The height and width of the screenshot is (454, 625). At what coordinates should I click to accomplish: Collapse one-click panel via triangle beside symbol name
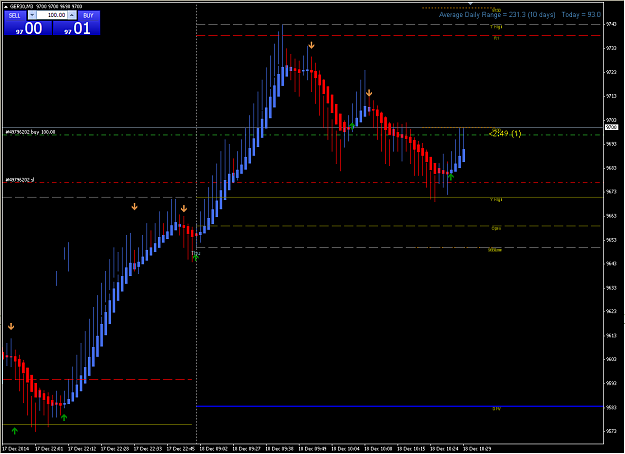[6, 6]
